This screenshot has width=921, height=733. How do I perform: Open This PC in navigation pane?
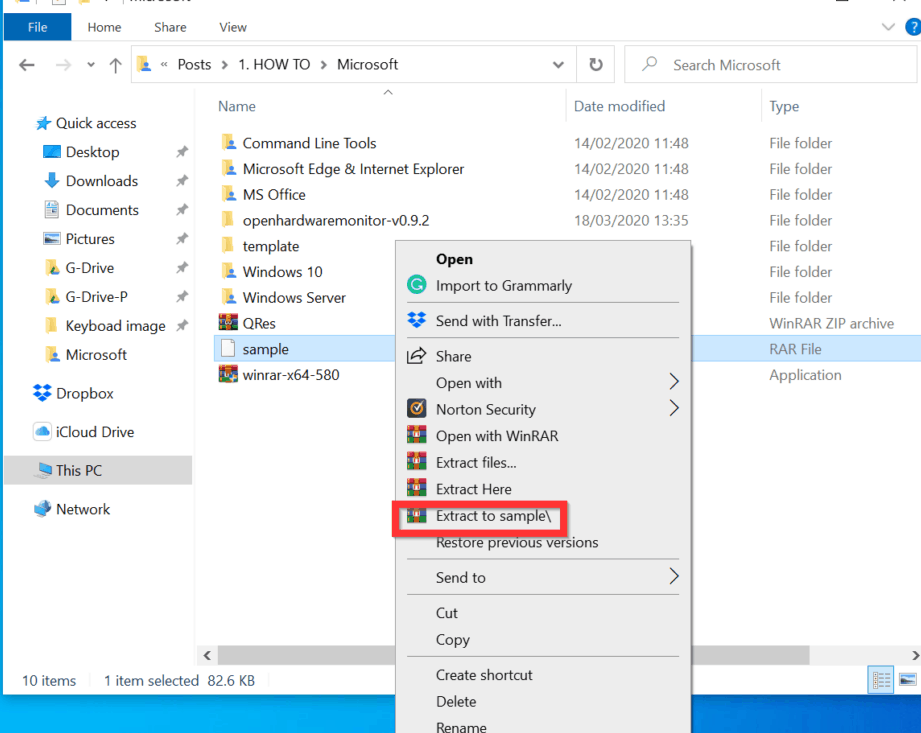click(78, 470)
